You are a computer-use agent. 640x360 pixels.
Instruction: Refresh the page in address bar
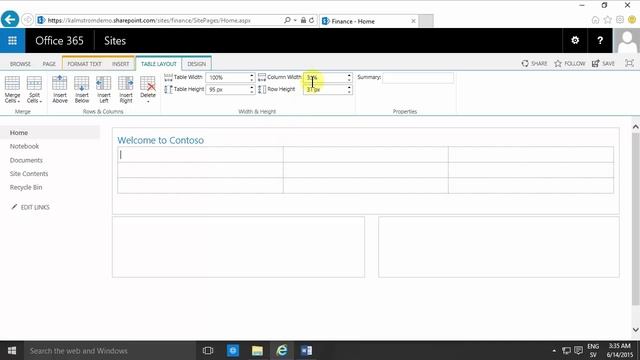point(311,20)
